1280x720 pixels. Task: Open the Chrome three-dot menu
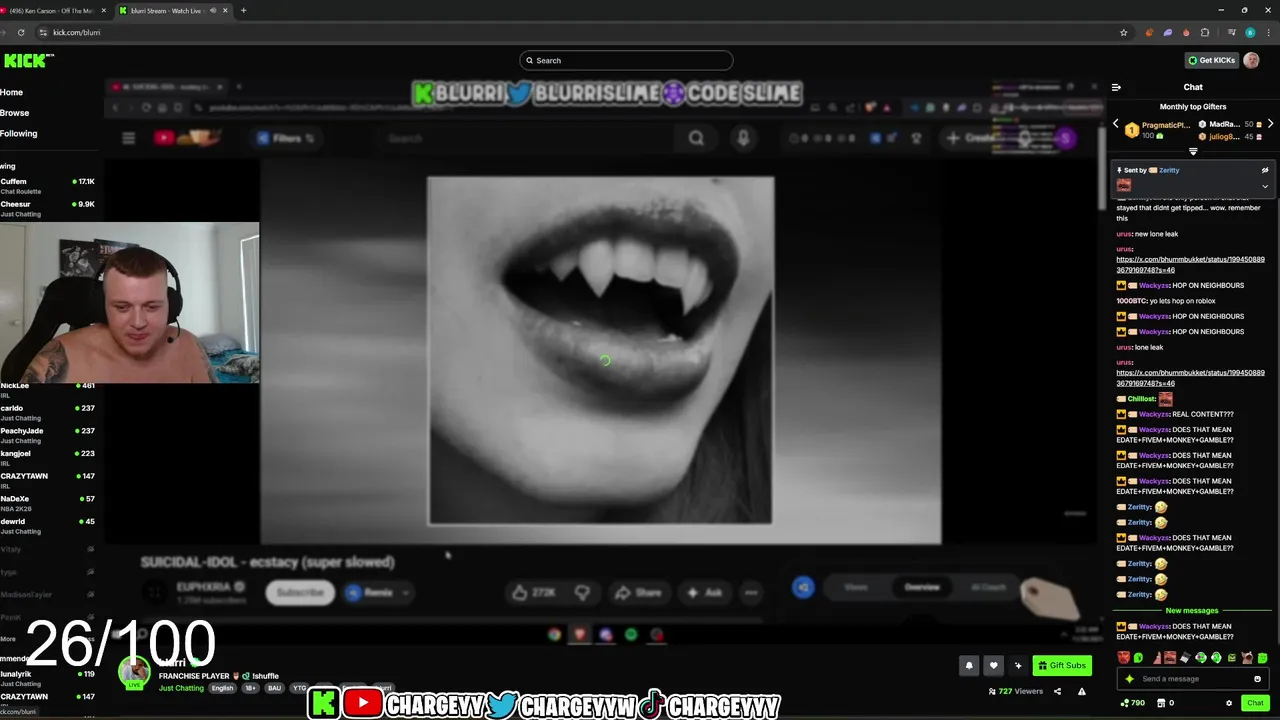(x=1270, y=32)
